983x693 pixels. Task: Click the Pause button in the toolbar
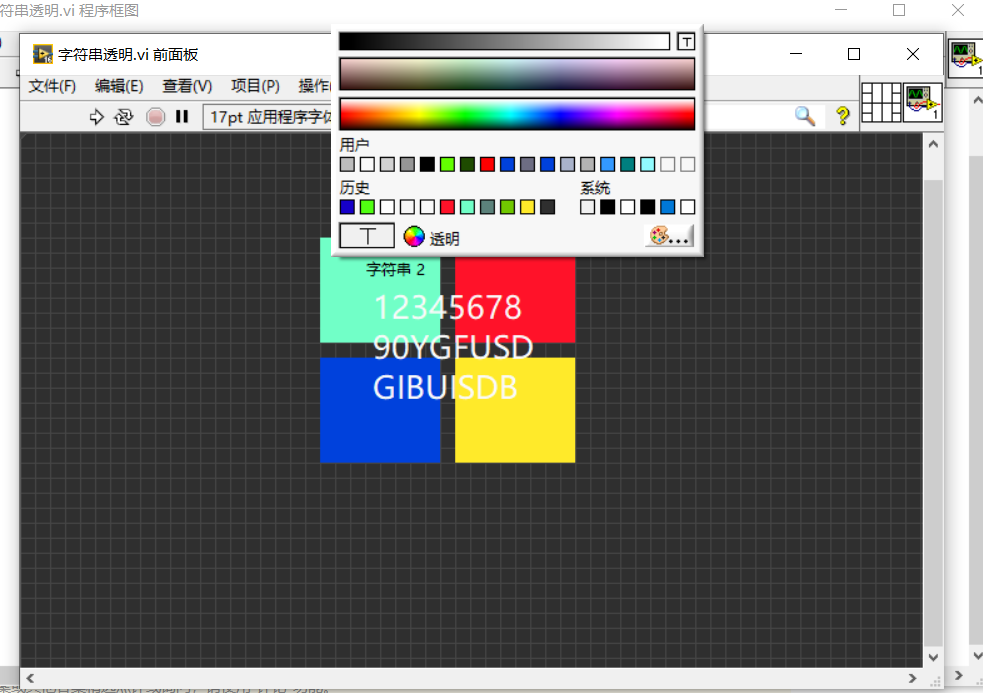pos(182,117)
